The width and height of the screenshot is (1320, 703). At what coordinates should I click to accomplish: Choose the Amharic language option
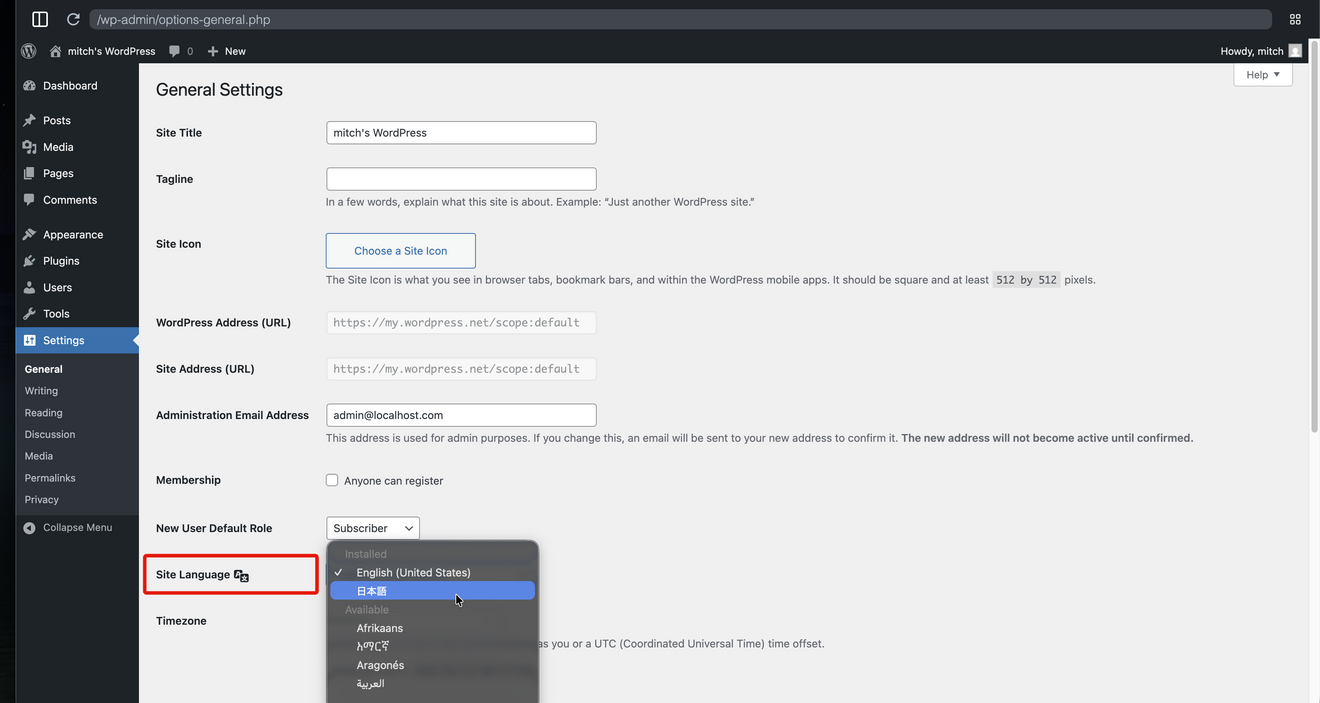(x=432, y=646)
